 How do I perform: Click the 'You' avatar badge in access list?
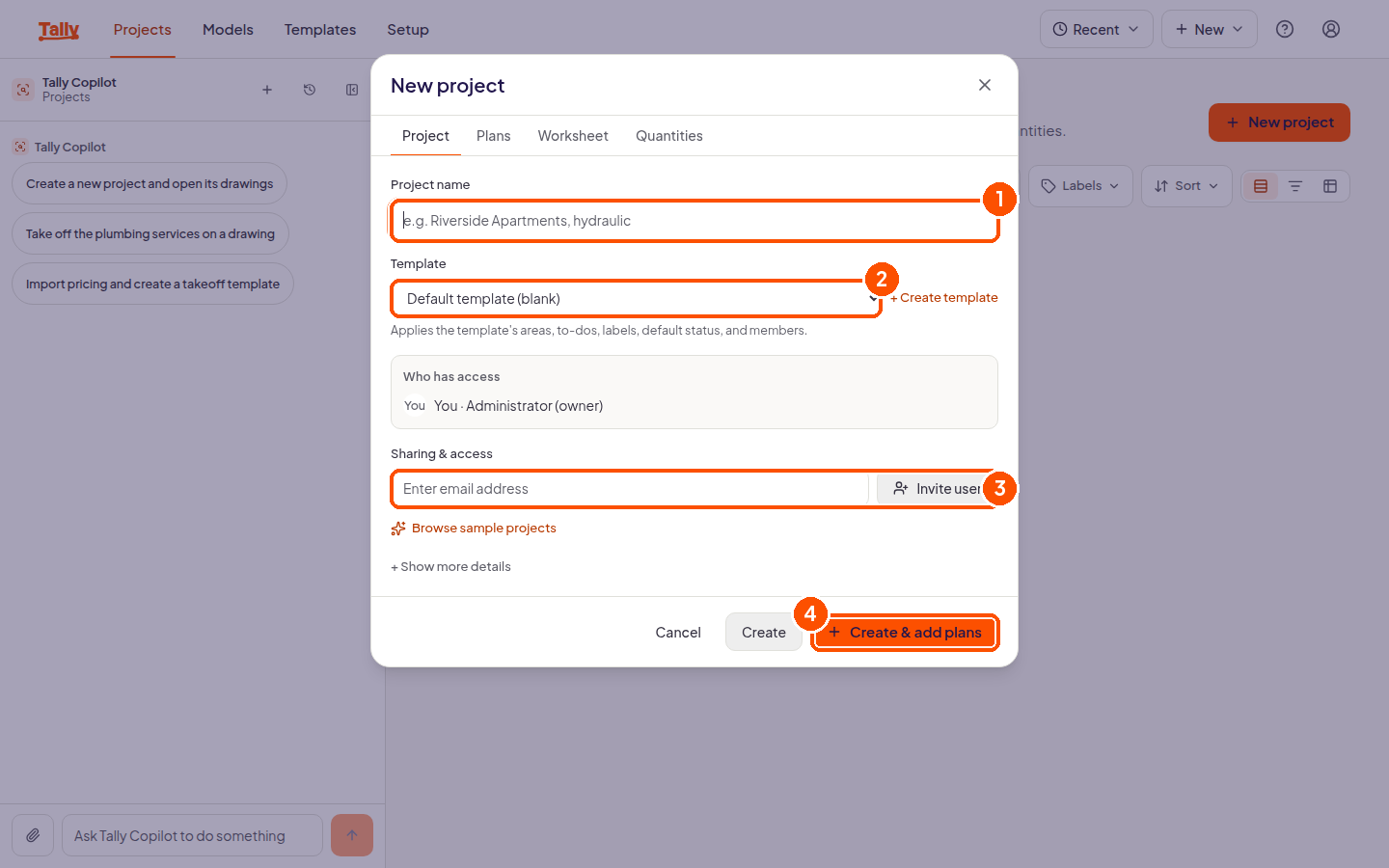click(415, 406)
